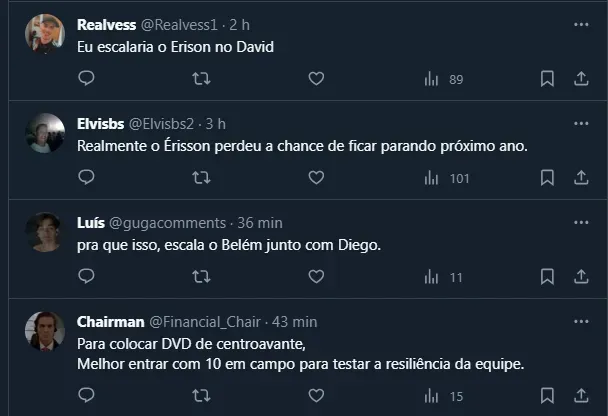Viewport: 608px width, 416px height.
Task: Reply to Chairman's tweet about DVD
Action: (86, 396)
